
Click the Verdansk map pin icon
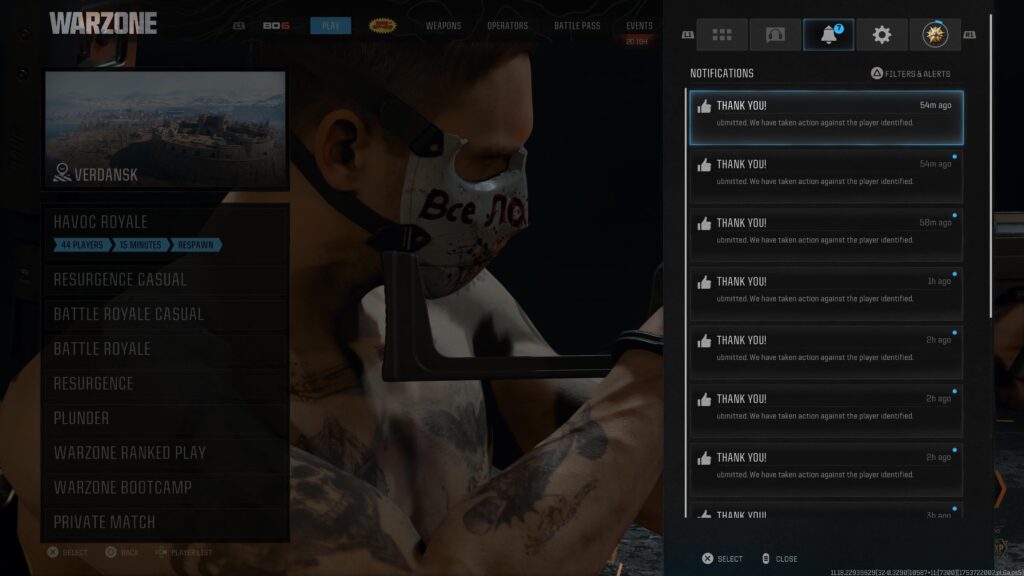[62, 172]
